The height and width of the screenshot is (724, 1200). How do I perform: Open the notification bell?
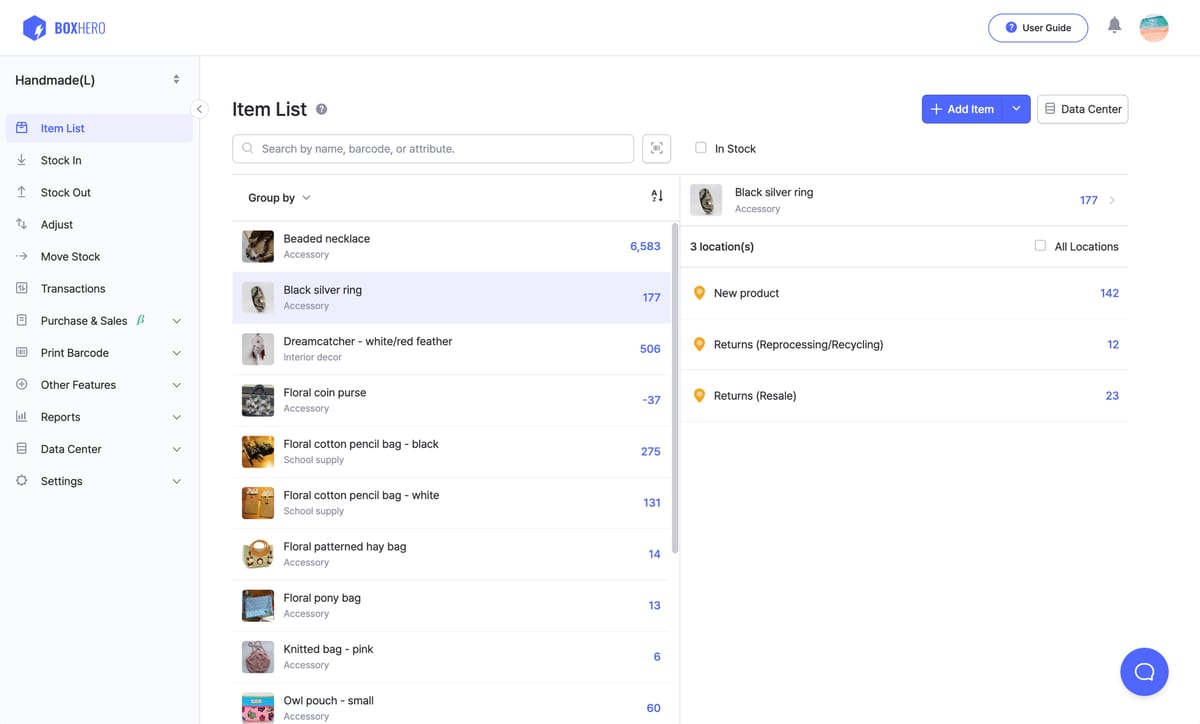[x=1114, y=27]
